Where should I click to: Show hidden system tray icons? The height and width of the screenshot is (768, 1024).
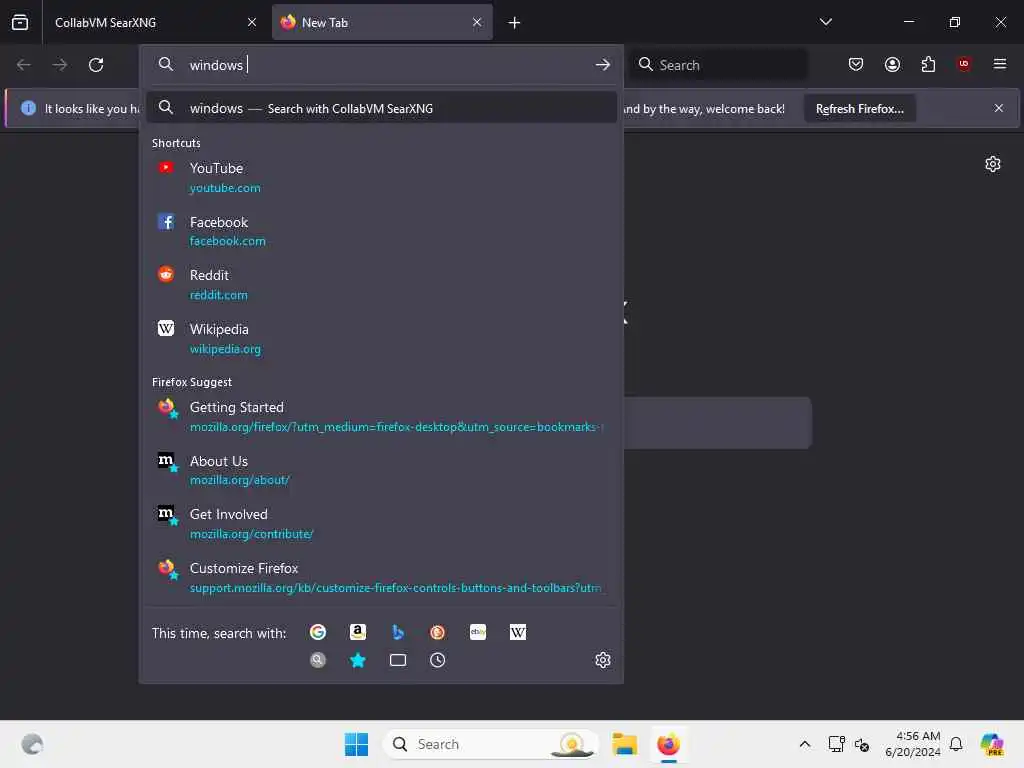pos(805,744)
